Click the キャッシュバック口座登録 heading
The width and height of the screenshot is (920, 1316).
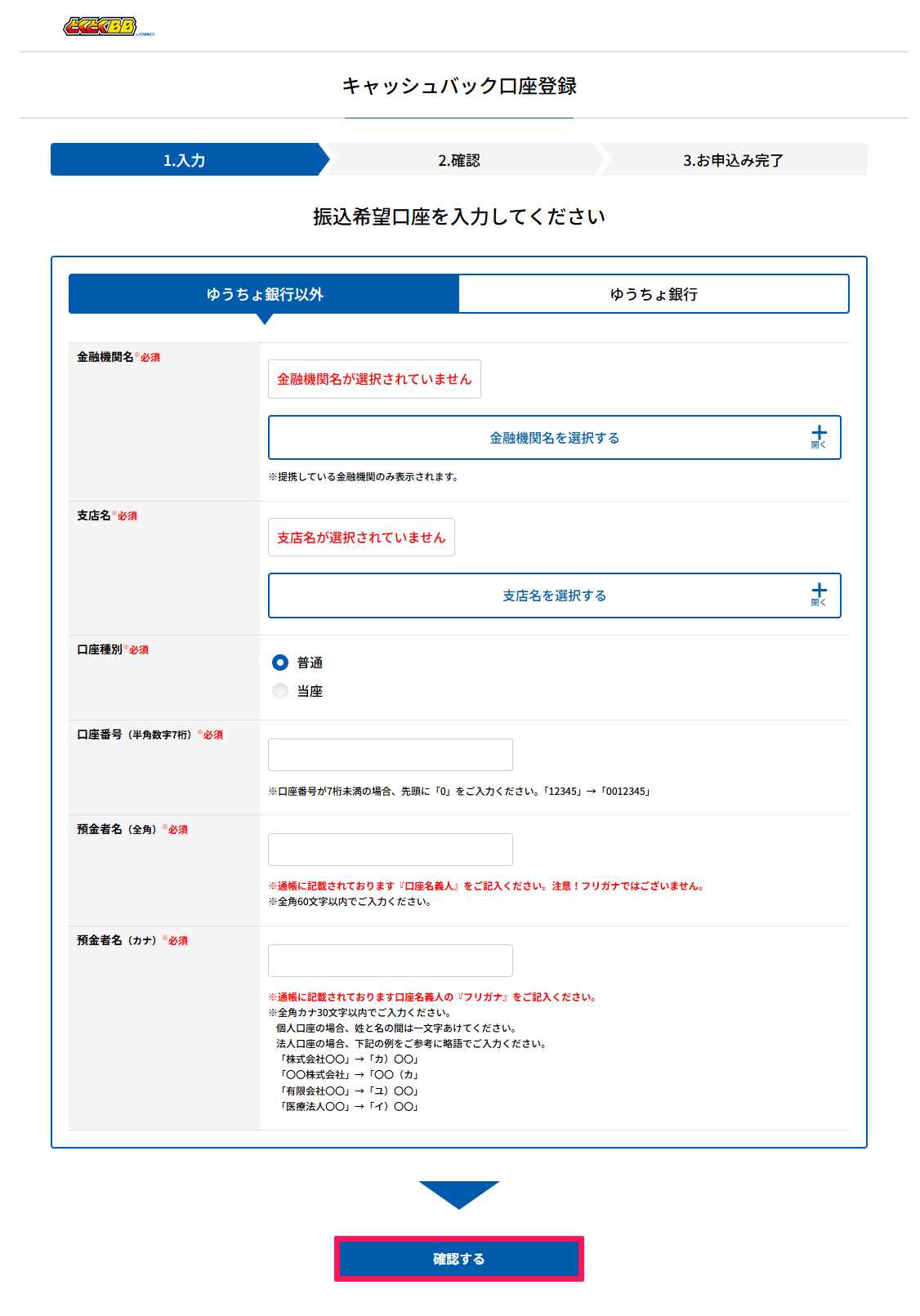coord(459,86)
